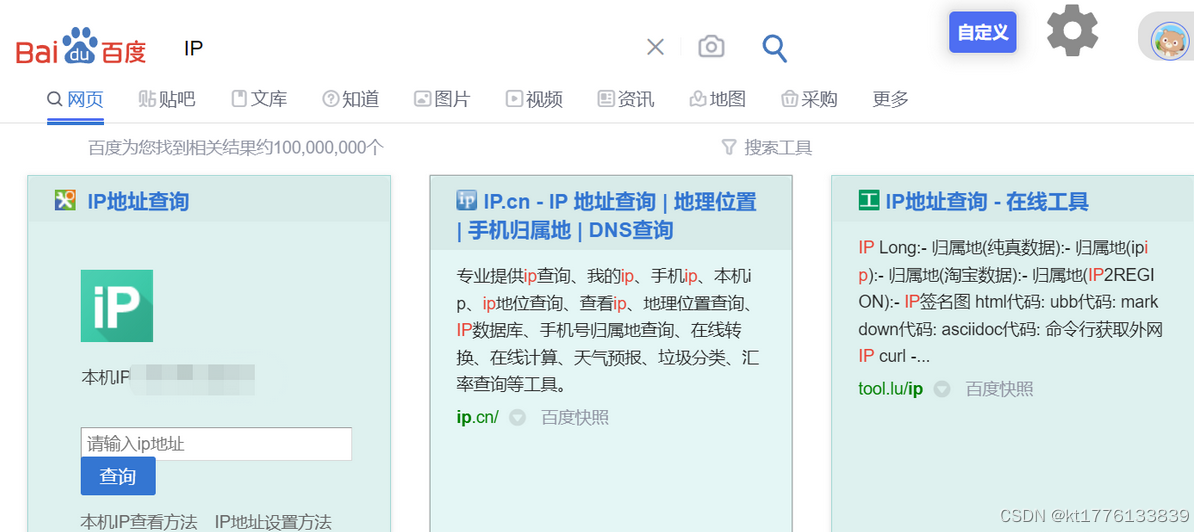This screenshot has width=1204, height=532.
Task: Open camera image search icon
Action: click(x=711, y=47)
